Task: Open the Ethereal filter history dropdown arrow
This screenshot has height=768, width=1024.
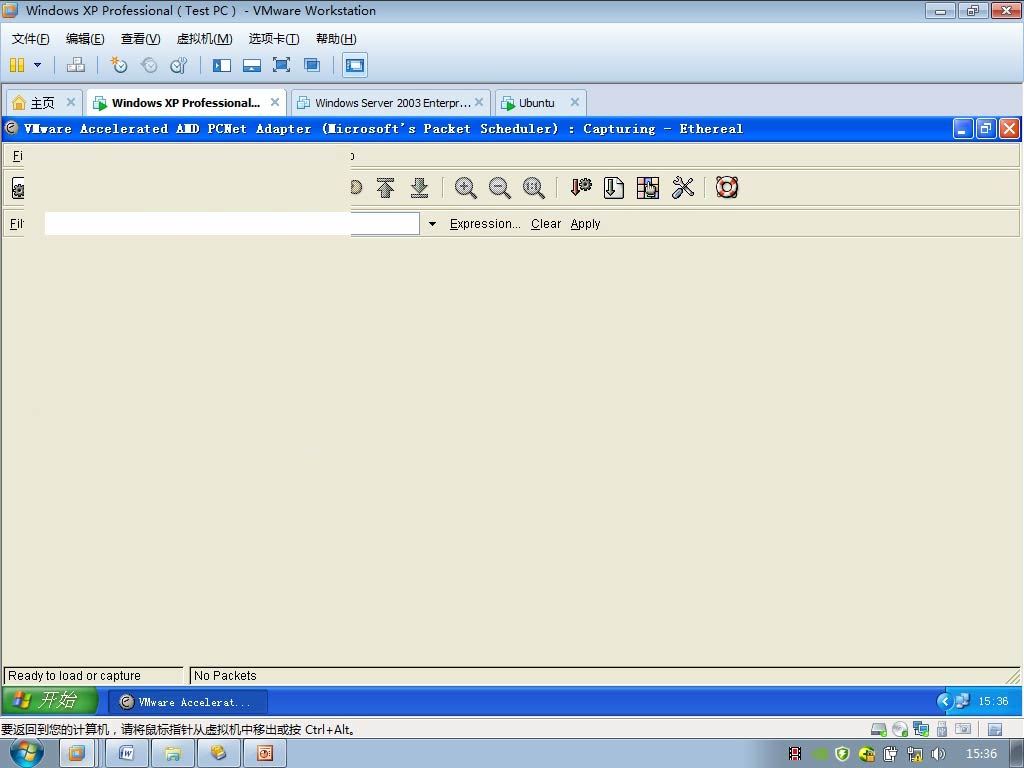Action: pos(432,224)
